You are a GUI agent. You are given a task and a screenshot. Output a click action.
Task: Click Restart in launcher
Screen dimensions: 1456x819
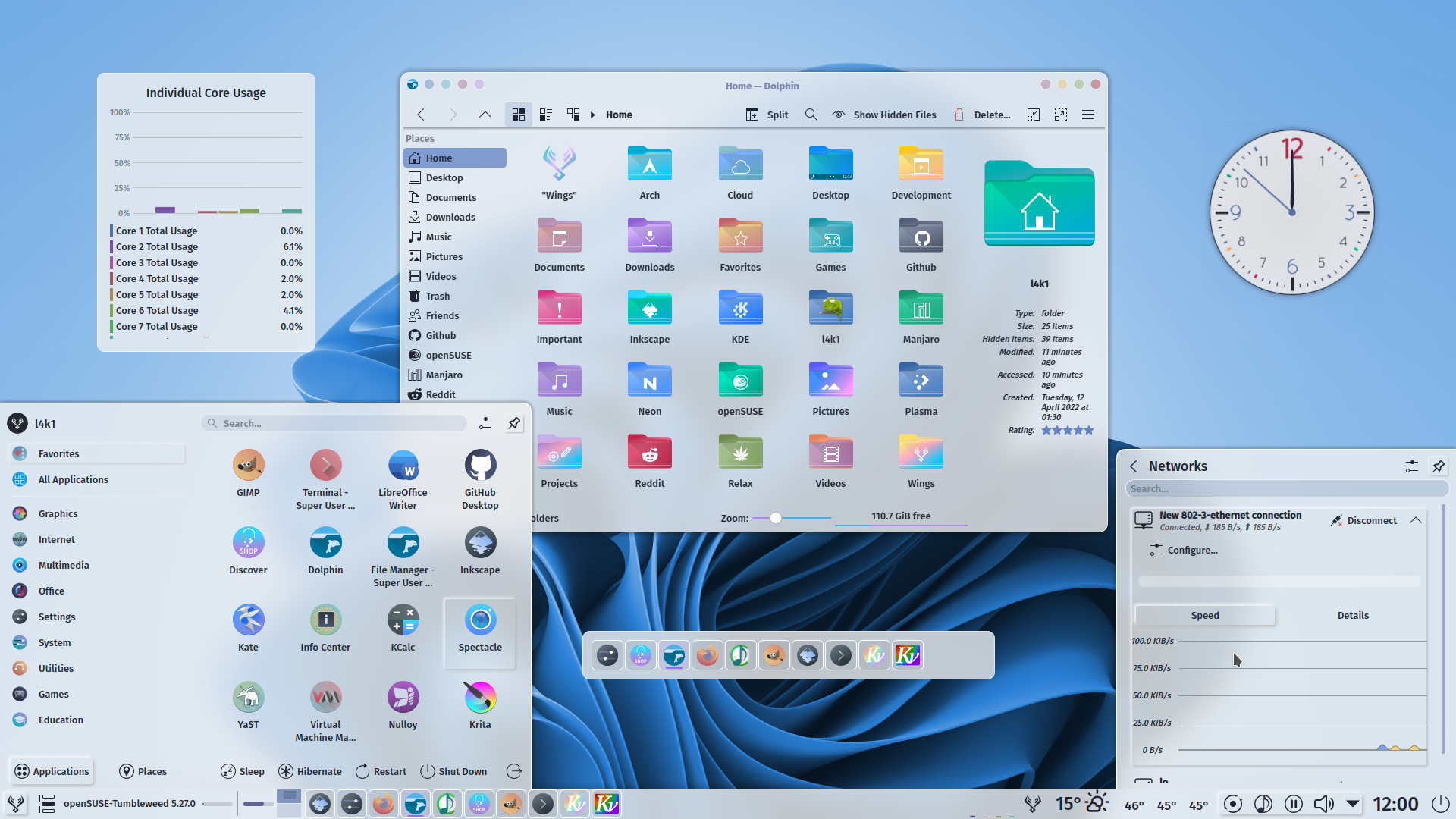click(x=381, y=771)
